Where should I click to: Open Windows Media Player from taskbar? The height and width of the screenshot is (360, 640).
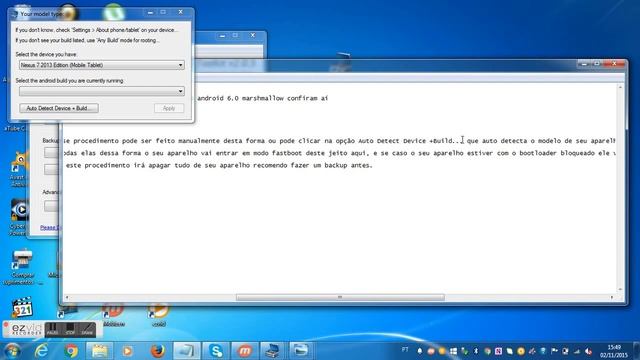(128, 351)
